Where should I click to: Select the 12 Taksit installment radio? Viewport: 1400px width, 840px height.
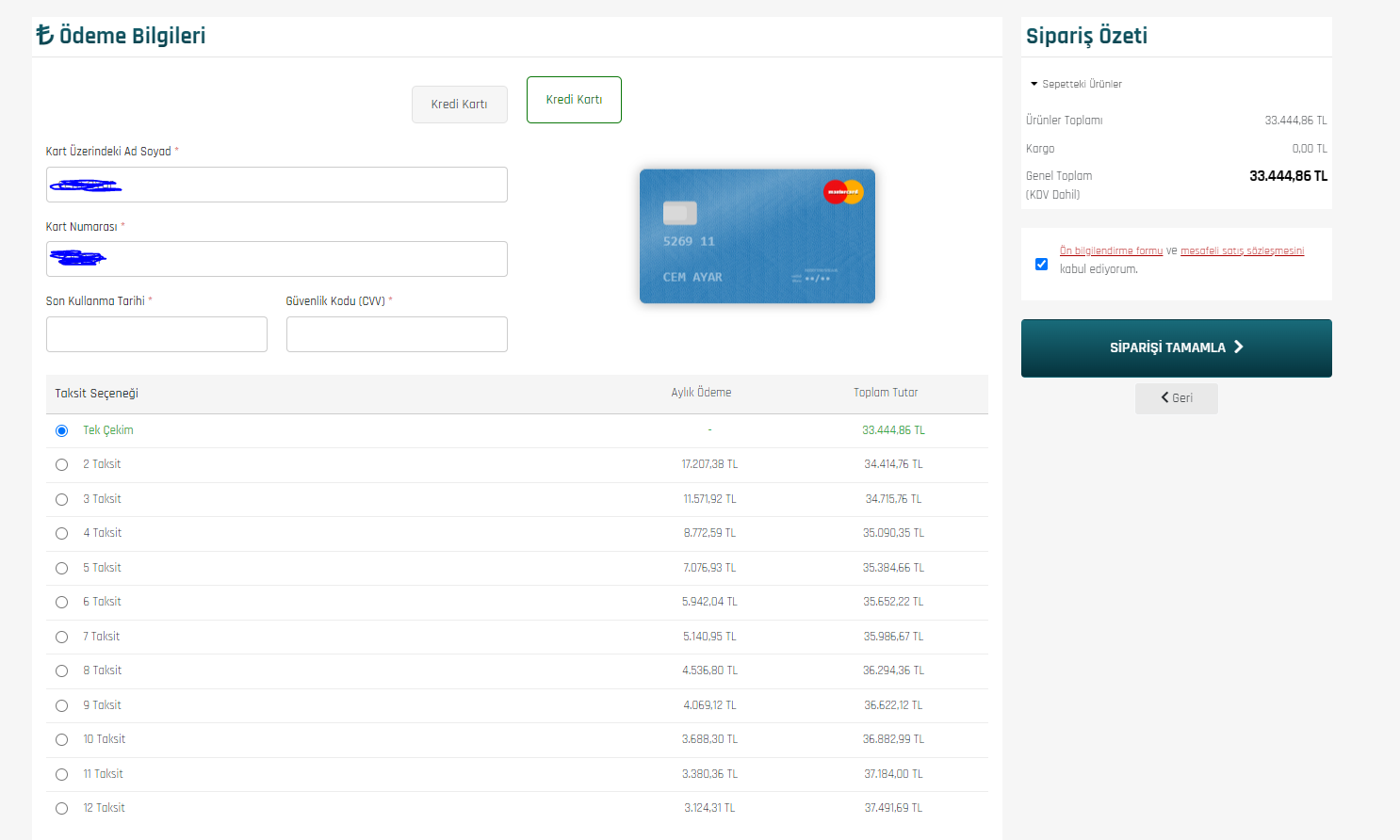point(61,808)
